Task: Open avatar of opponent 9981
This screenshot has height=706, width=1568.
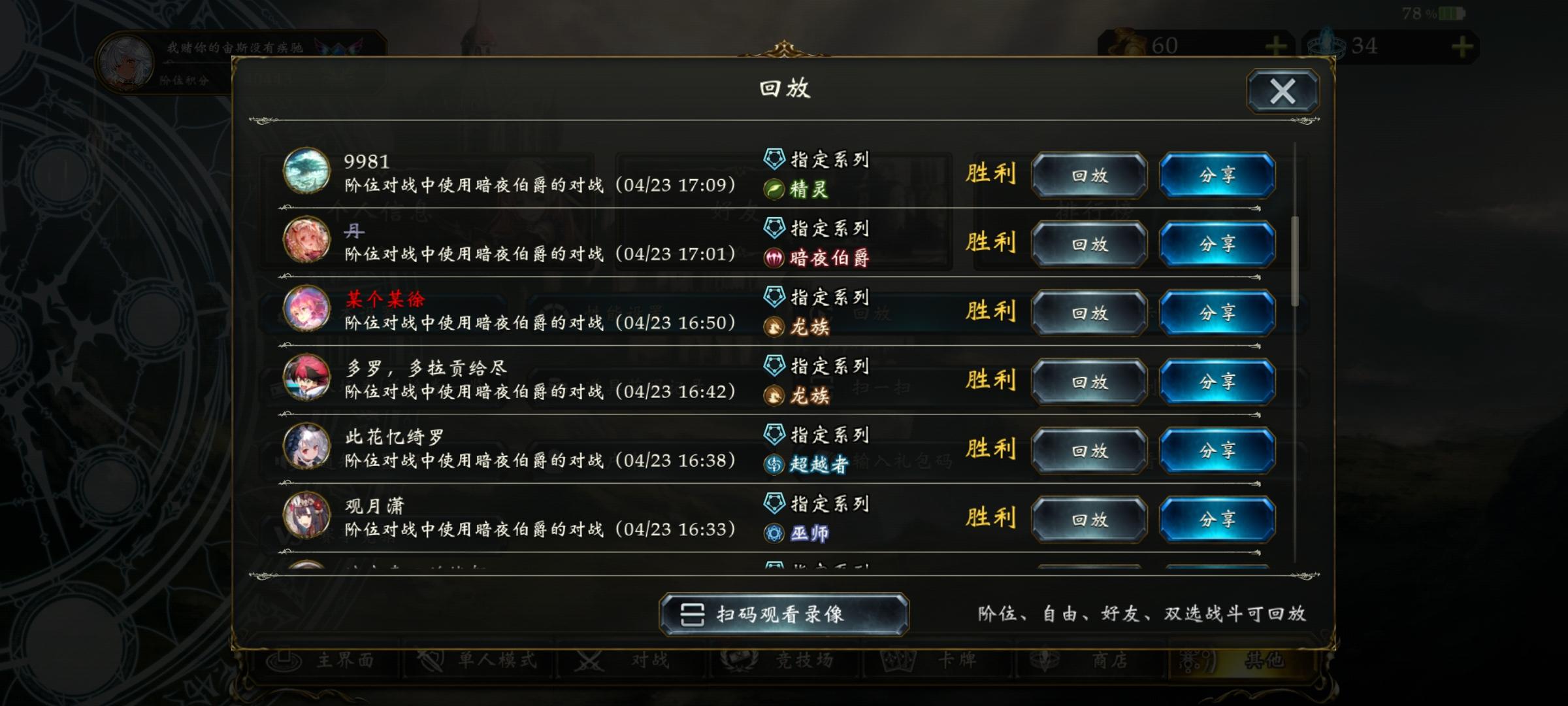Action: [306, 171]
